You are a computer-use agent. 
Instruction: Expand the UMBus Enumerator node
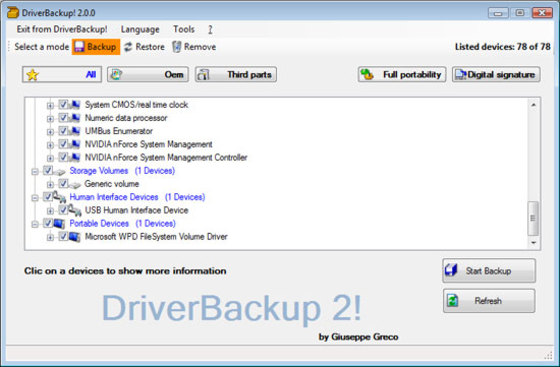pos(50,132)
